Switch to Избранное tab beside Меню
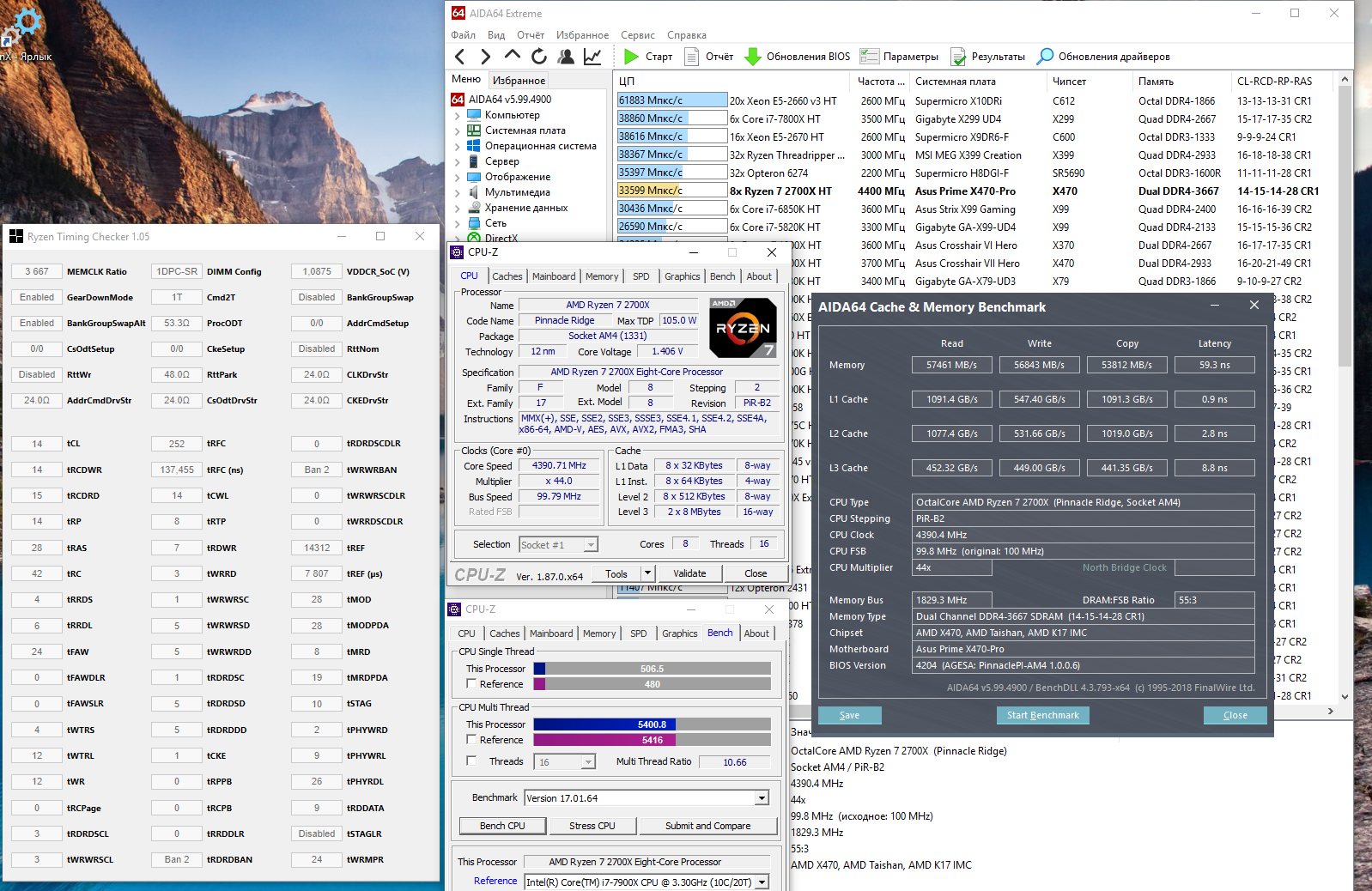This screenshot has height=891, width=1372. [519, 80]
